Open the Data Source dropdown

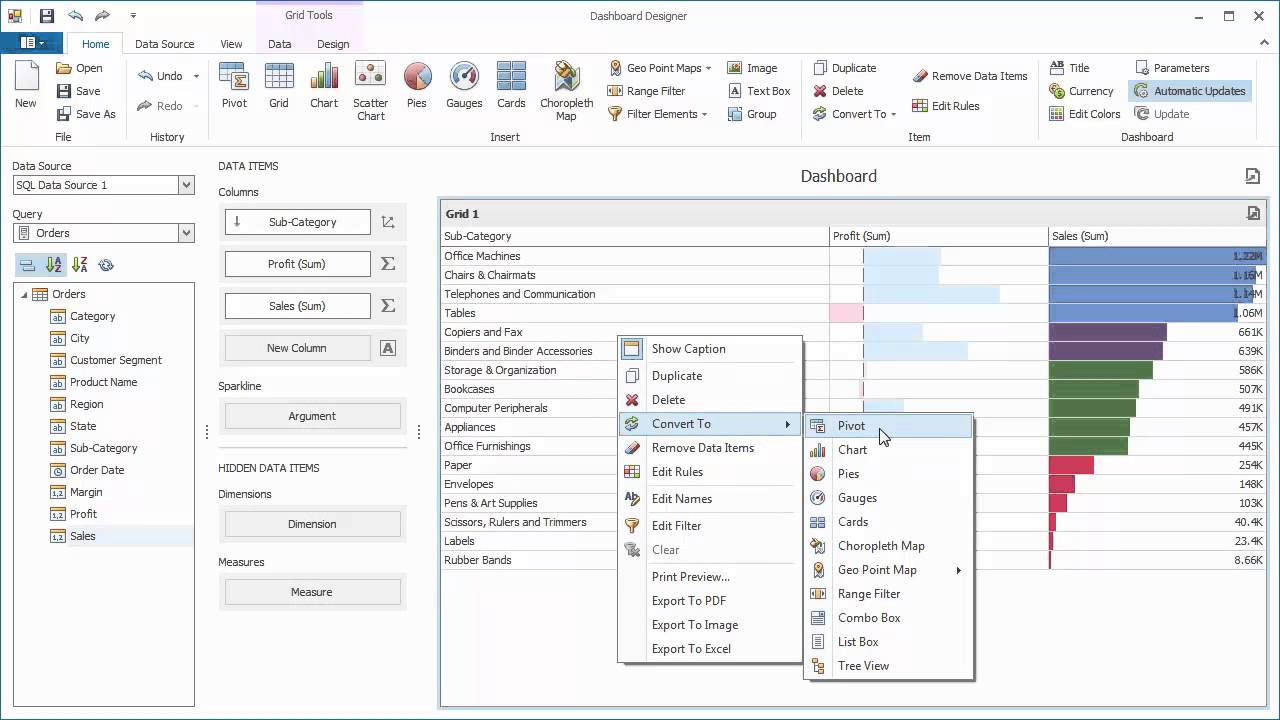point(186,185)
